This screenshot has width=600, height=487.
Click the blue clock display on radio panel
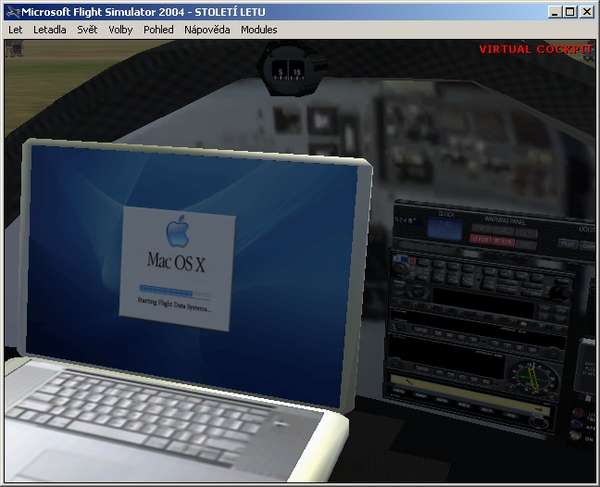(x=444, y=229)
